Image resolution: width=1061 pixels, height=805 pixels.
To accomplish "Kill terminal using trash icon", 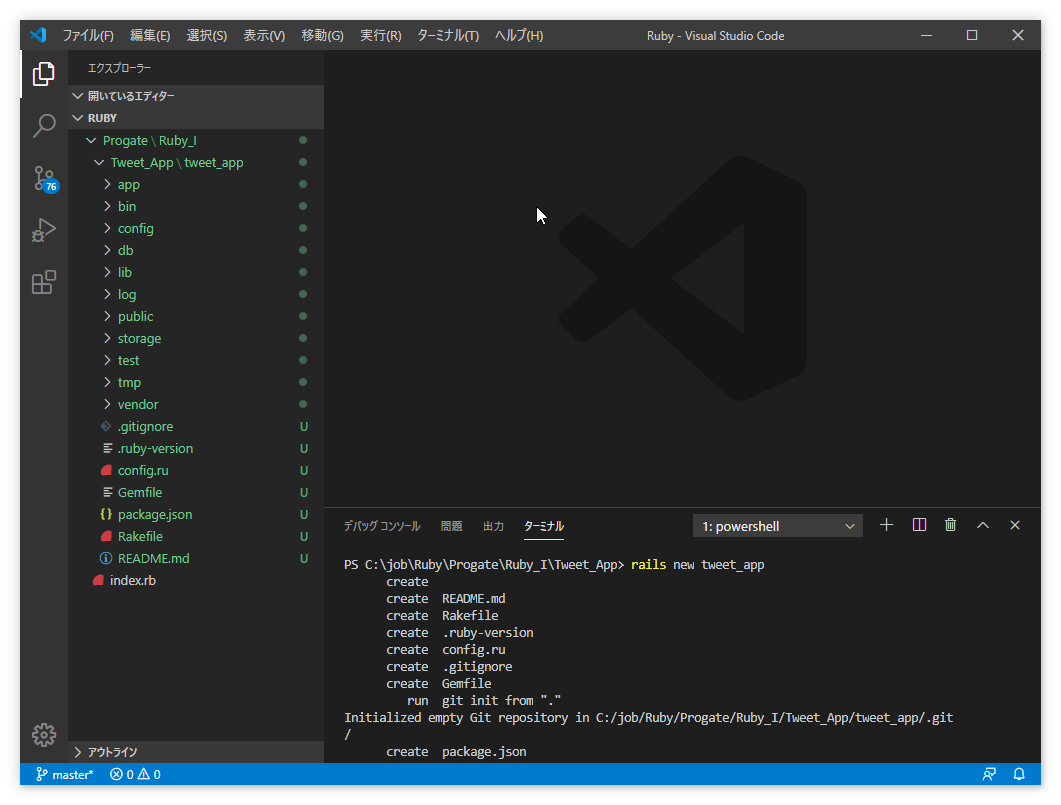I will [x=950, y=525].
